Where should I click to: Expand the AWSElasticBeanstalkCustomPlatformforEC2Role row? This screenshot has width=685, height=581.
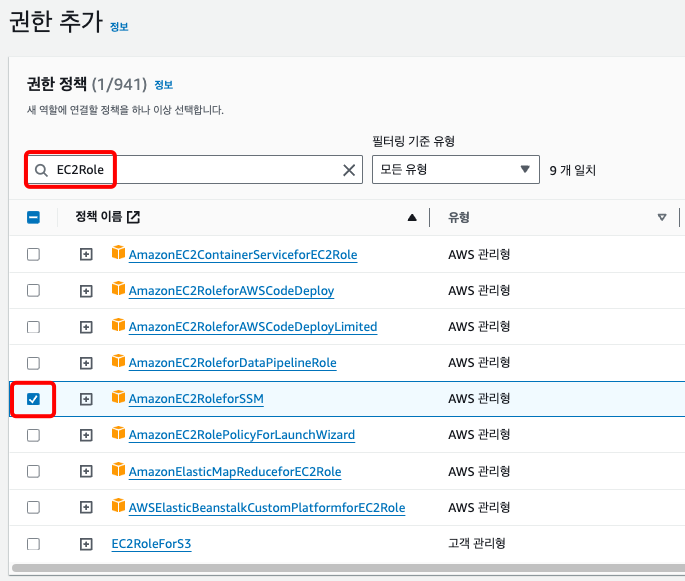(x=86, y=507)
